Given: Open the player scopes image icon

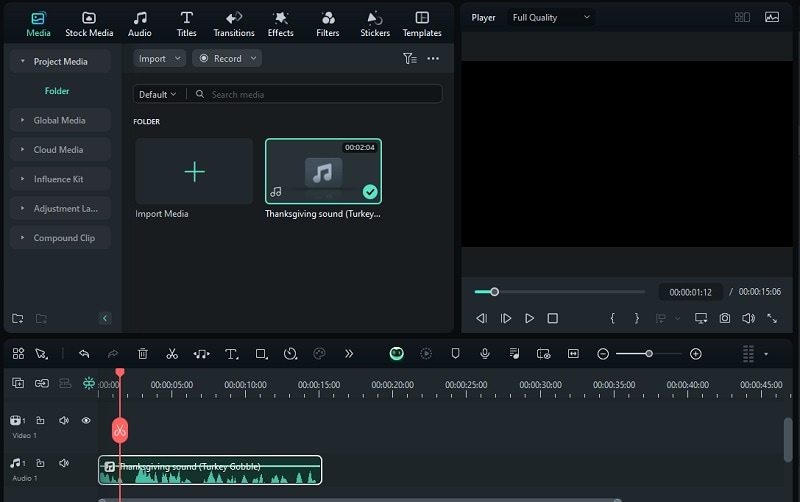Looking at the screenshot, I should click(x=772, y=17).
